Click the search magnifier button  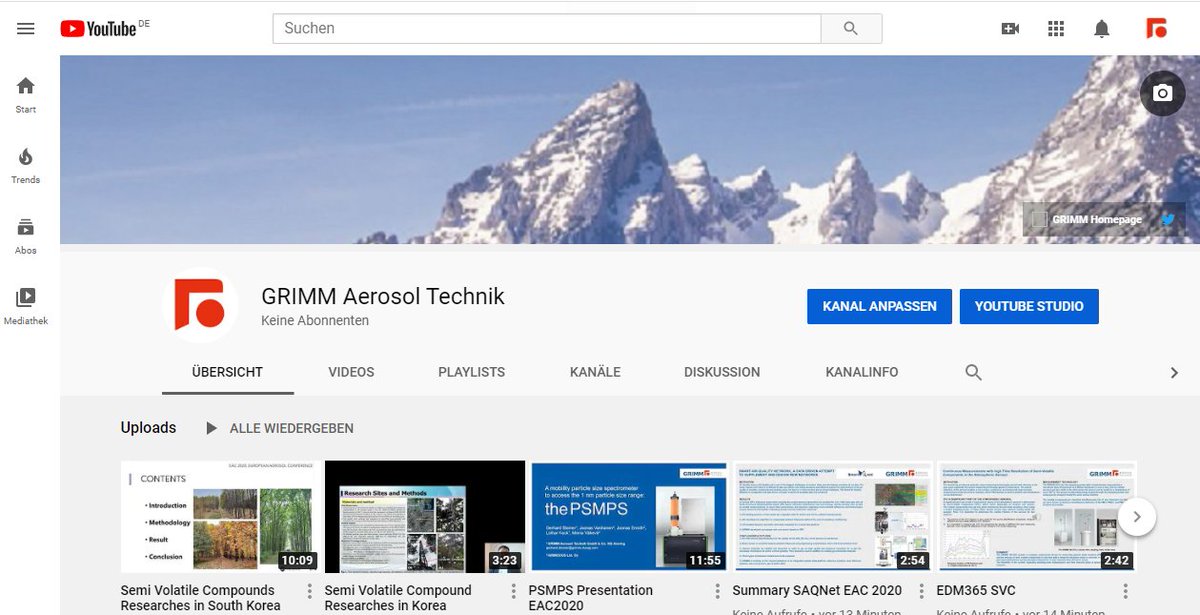pos(851,28)
